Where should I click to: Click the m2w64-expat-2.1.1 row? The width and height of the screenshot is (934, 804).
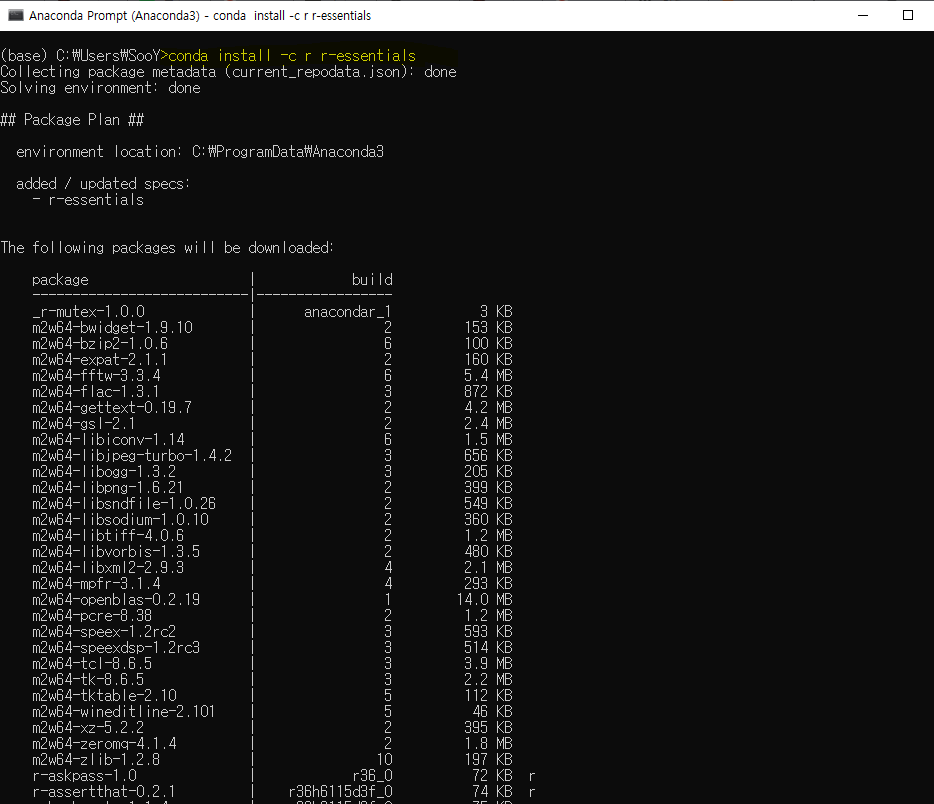click(x=272, y=360)
